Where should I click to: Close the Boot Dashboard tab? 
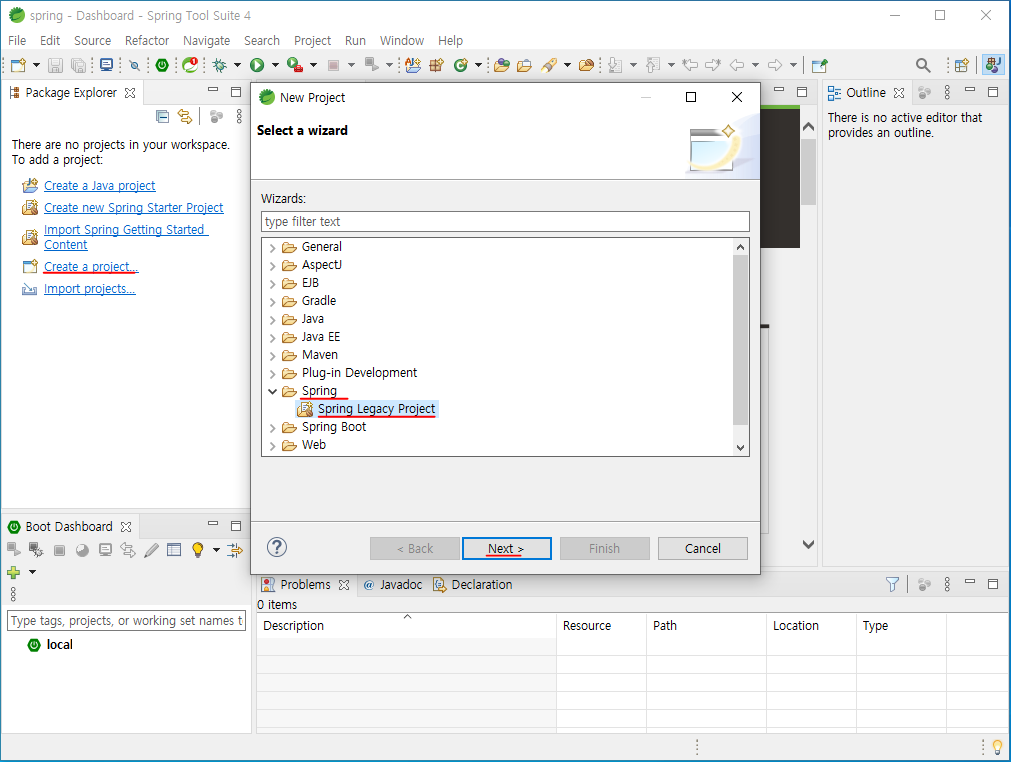126,527
